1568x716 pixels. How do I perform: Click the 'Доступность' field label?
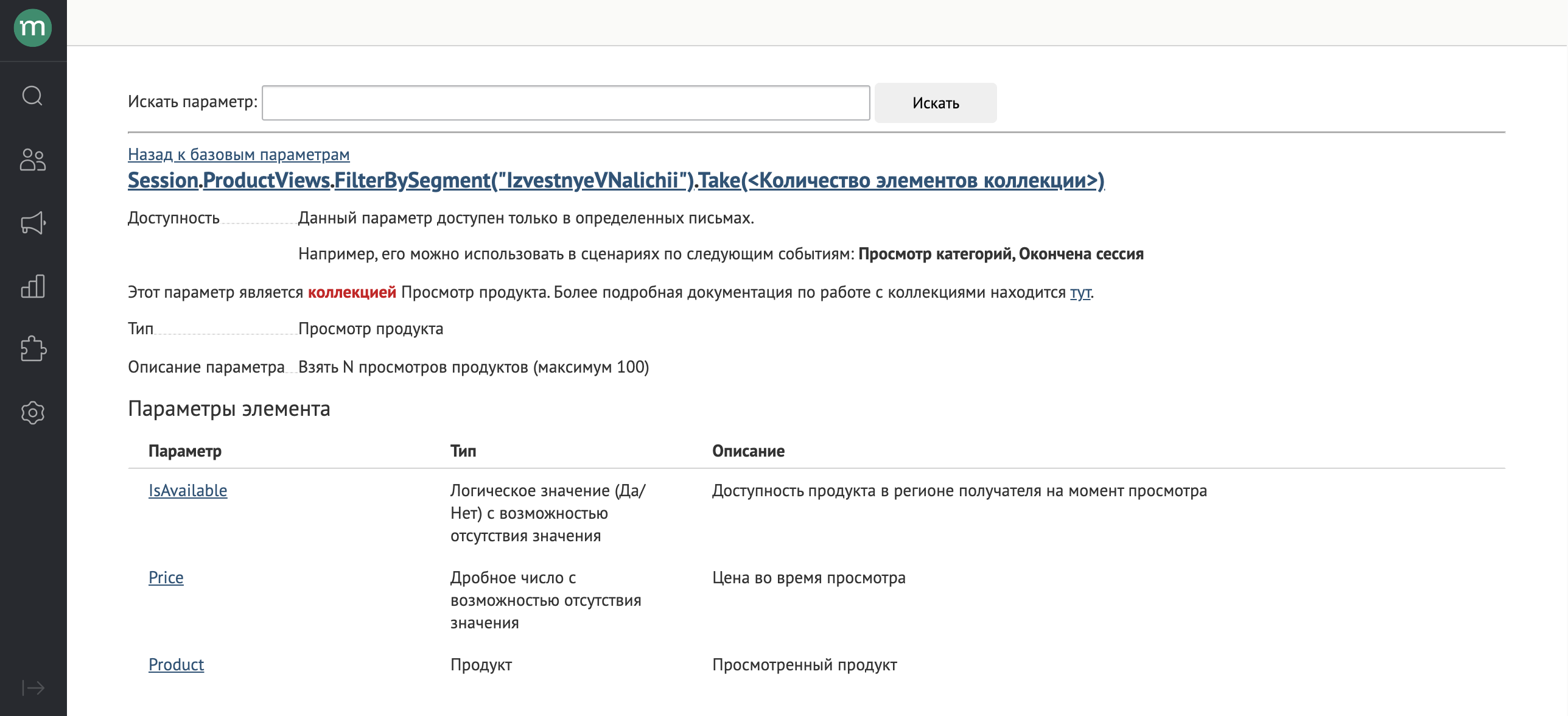173,218
